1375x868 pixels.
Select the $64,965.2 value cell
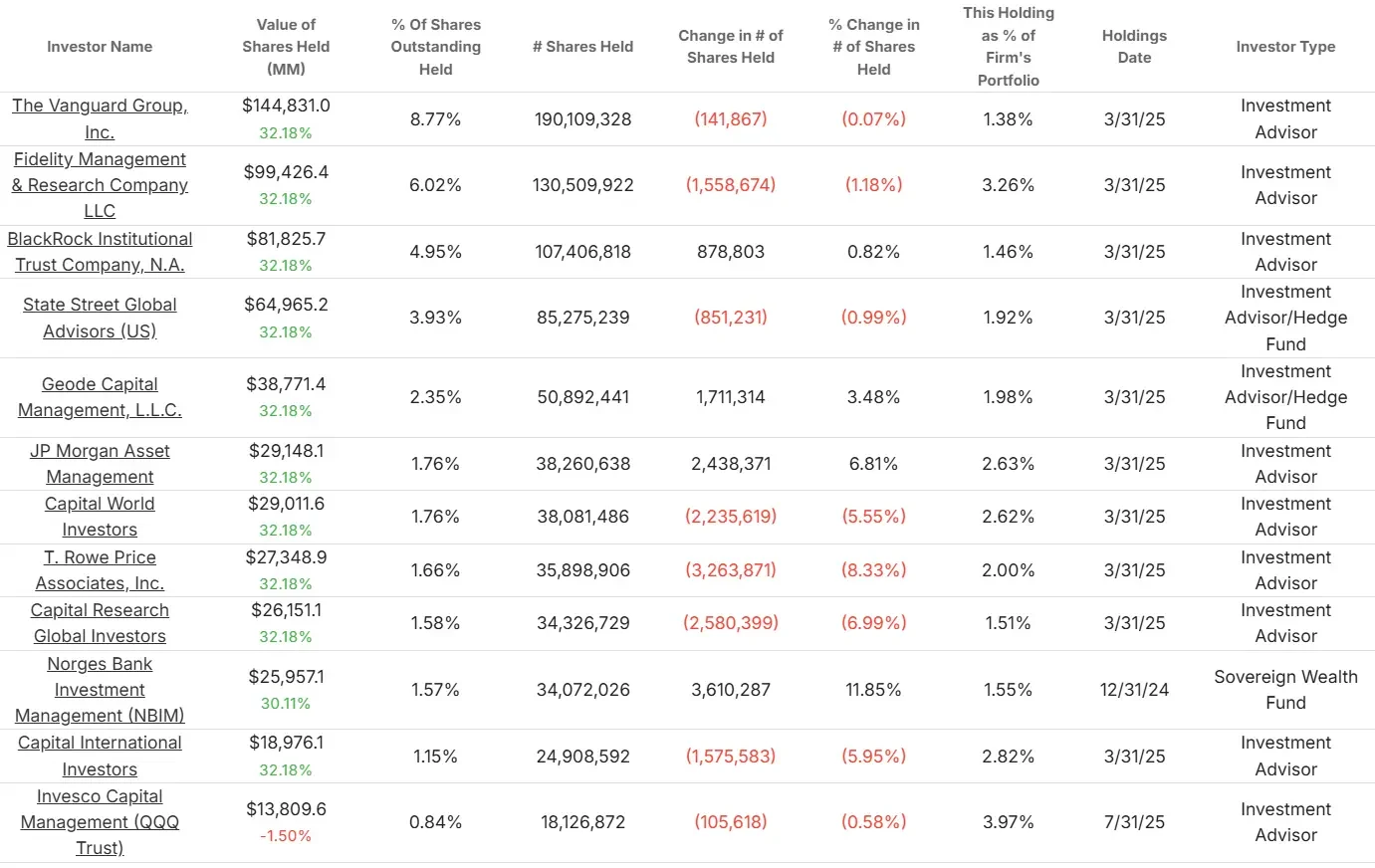coord(286,305)
